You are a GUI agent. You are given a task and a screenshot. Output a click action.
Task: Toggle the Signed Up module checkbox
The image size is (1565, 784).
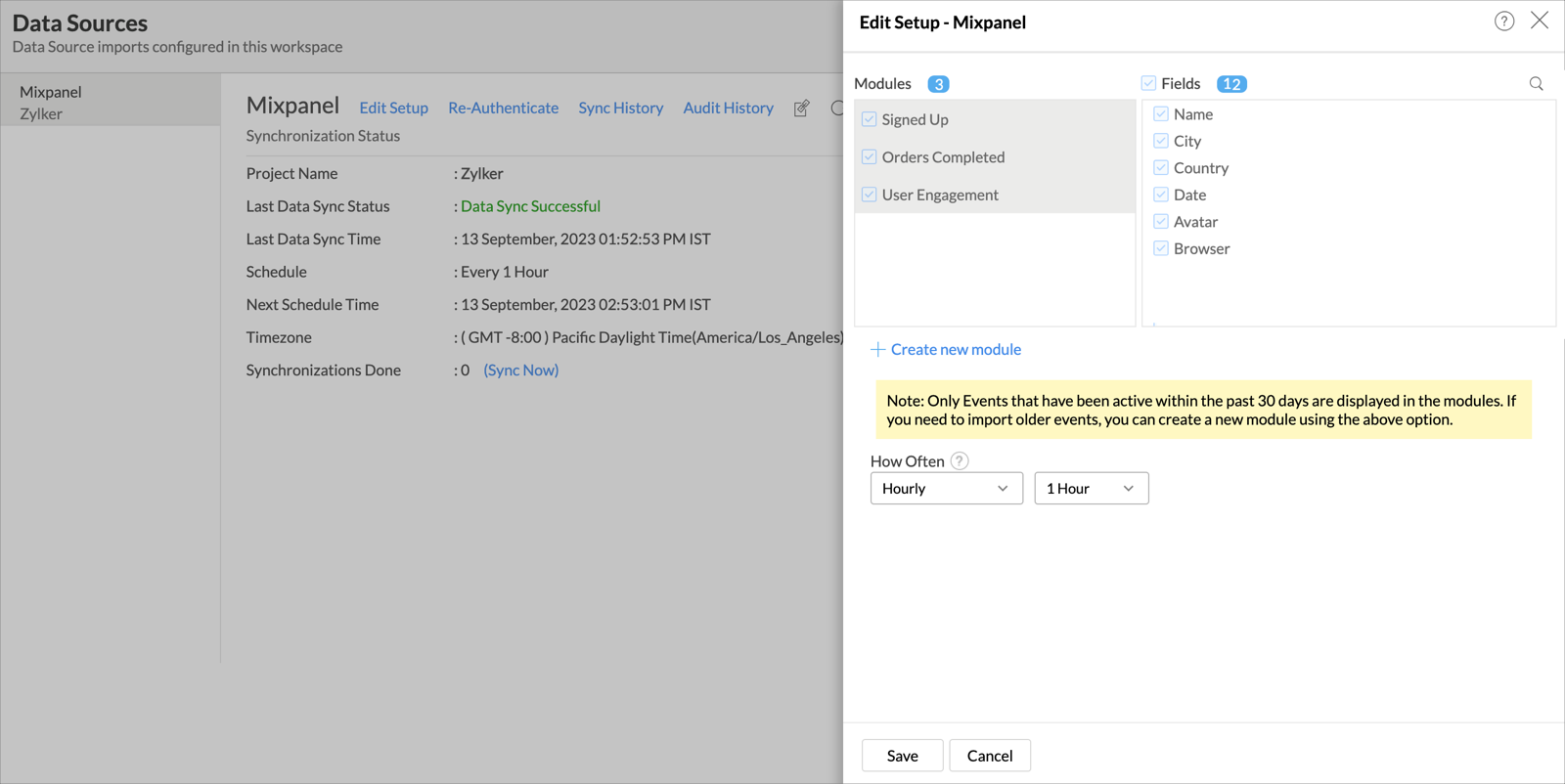[869, 119]
